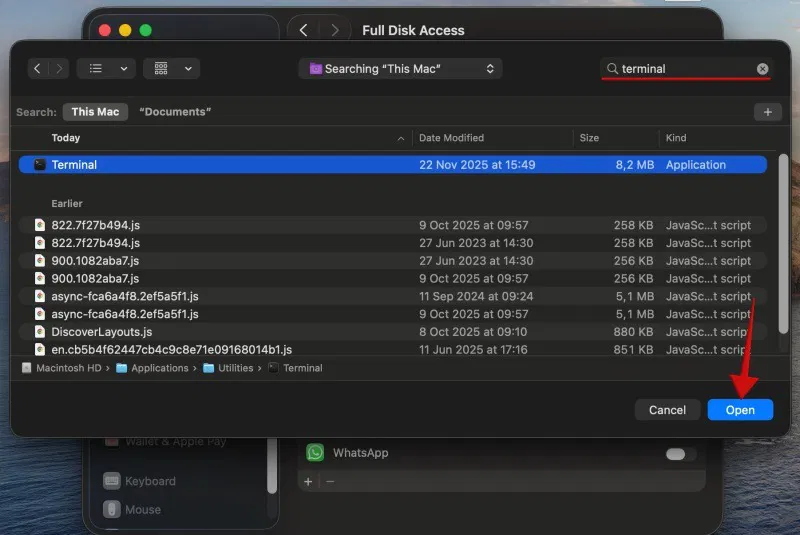
Task: Click the plus button to add search criteria
Action: point(767,112)
